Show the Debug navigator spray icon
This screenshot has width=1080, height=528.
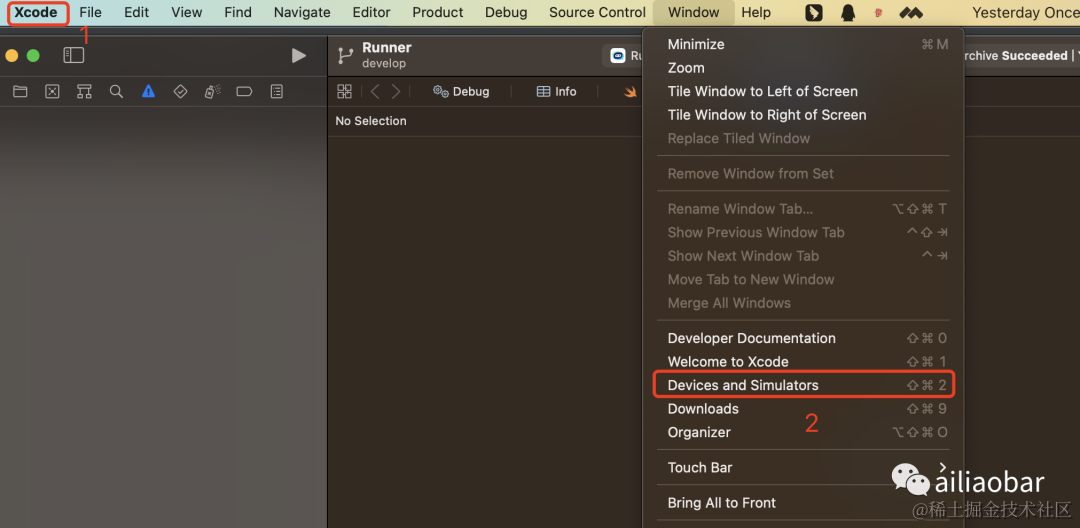pos(212,92)
